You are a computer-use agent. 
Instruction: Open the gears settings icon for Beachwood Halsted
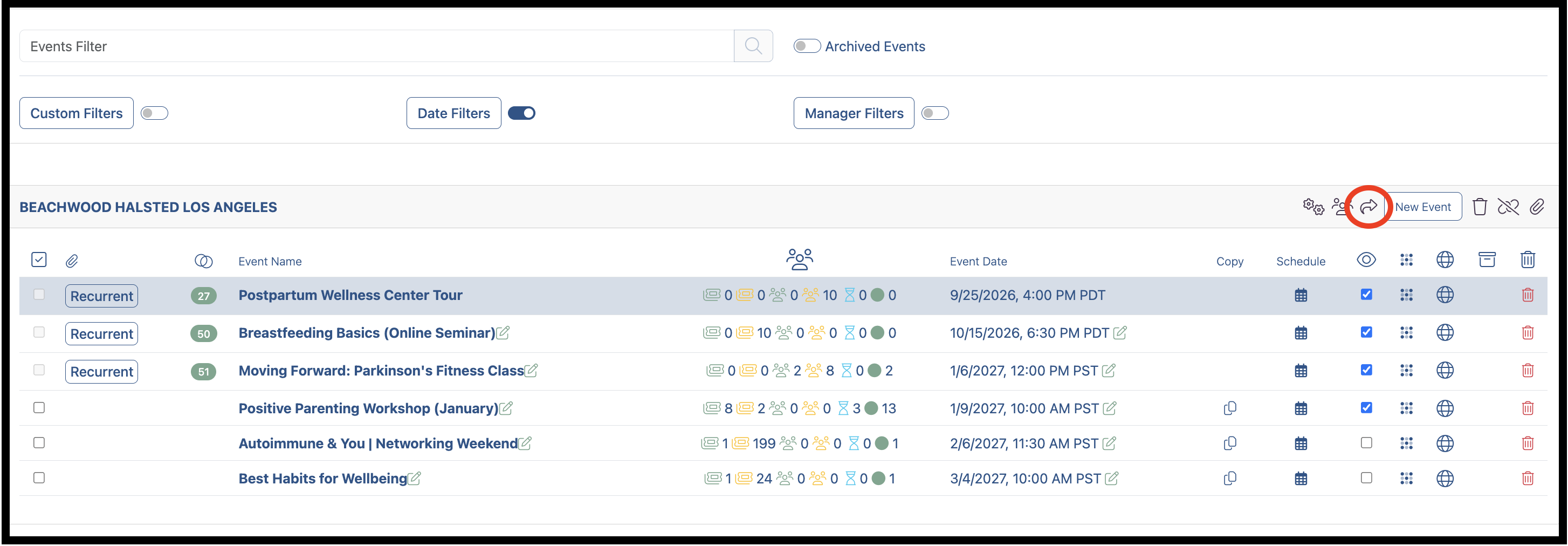pos(1313,207)
